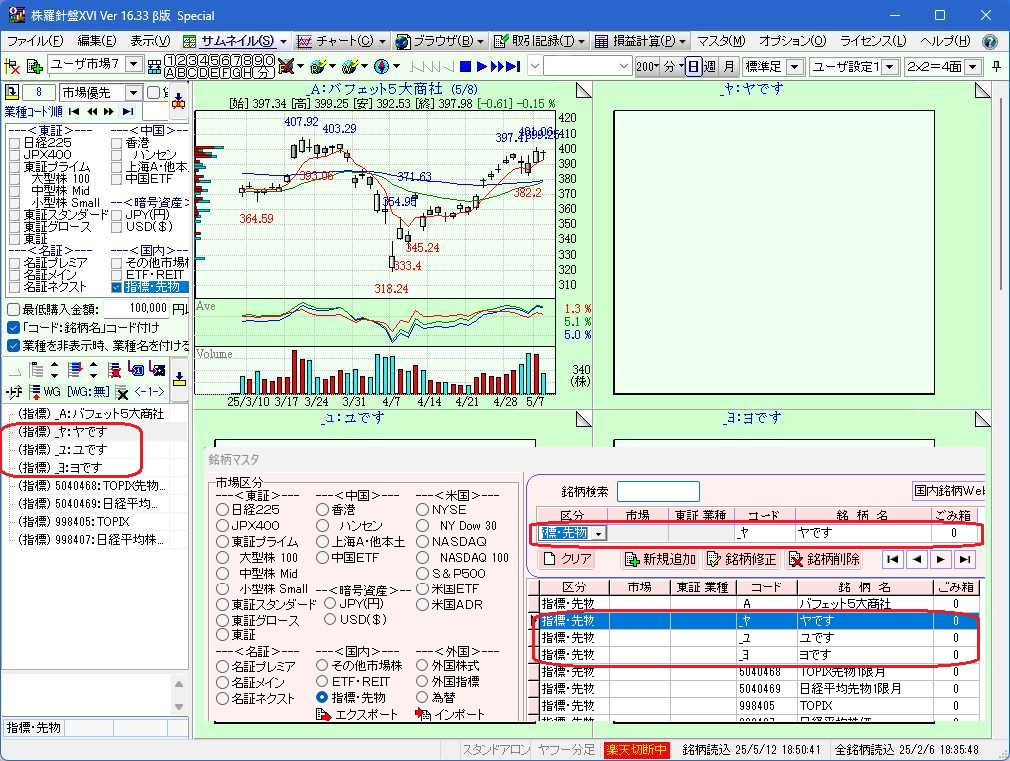Click the list-delete red X icon

115,370
